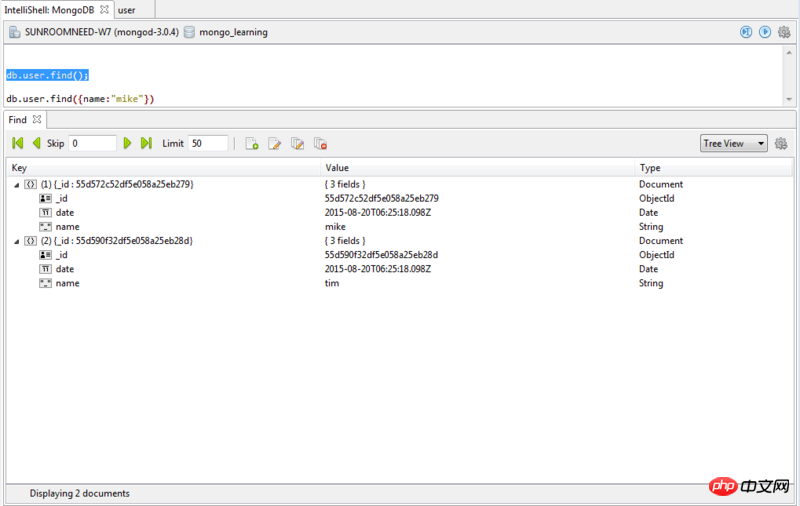The width and height of the screenshot is (800, 506).
Task: Click the Displaying 2 documents status
Action: coord(80,493)
